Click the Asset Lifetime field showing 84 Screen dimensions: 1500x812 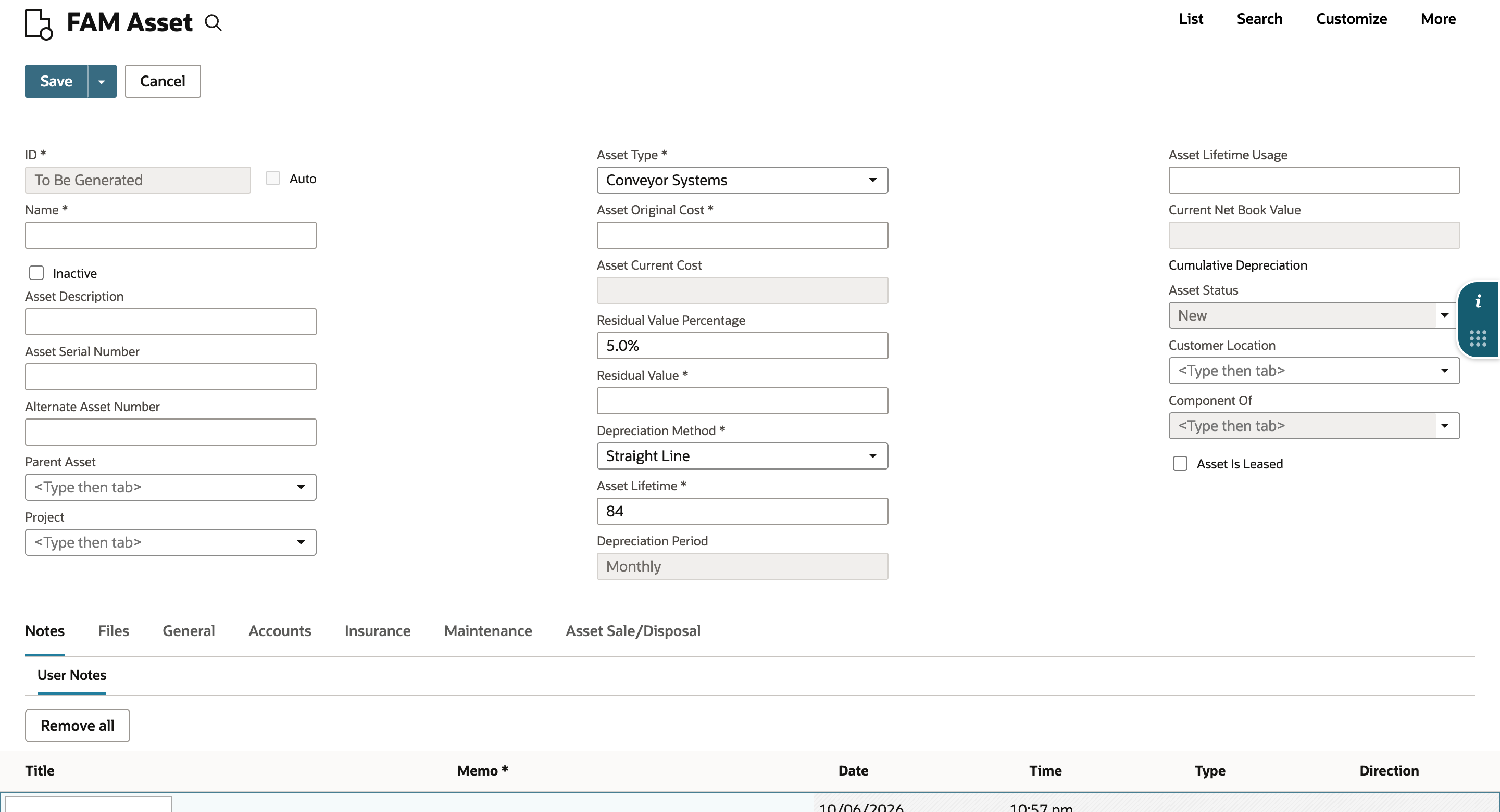pyautogui.click(x=742, y=511)
